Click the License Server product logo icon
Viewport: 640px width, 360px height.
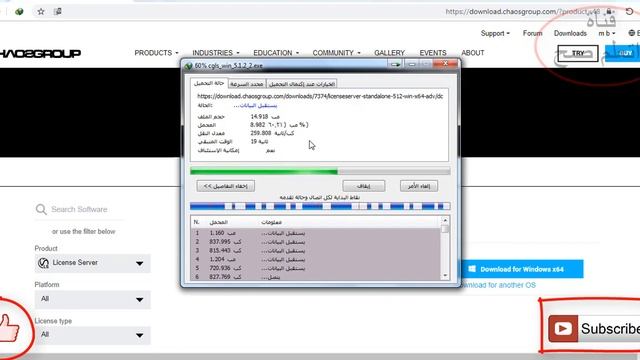point(43,263)
